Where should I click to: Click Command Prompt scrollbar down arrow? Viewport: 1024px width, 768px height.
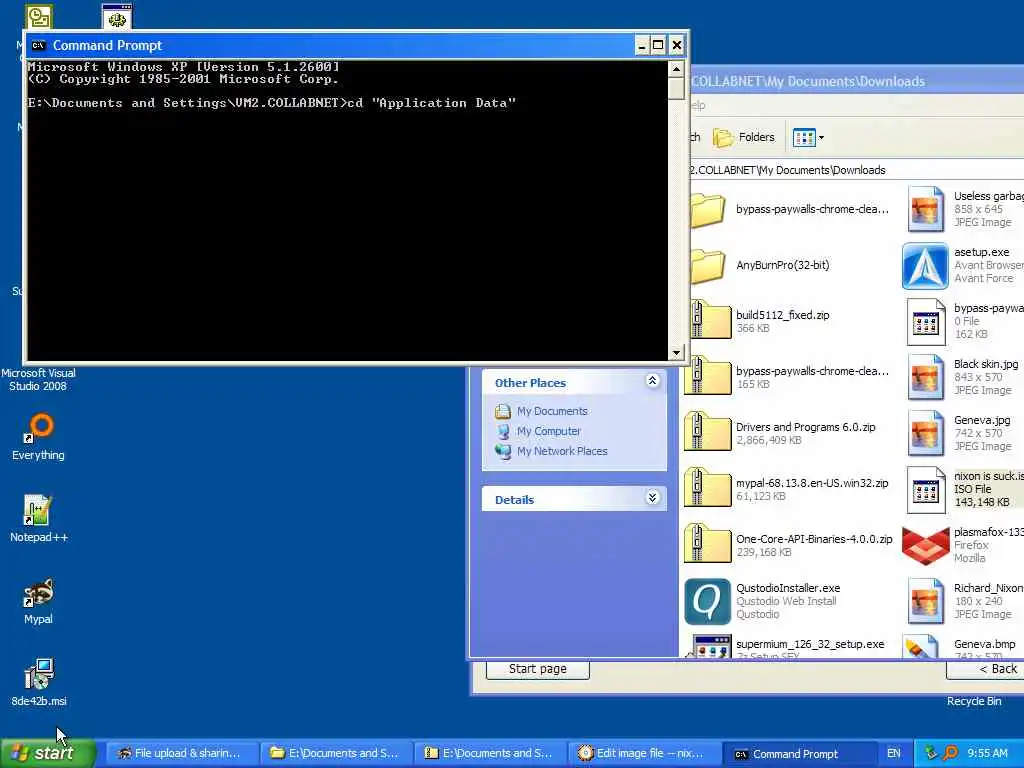(676, 353)
